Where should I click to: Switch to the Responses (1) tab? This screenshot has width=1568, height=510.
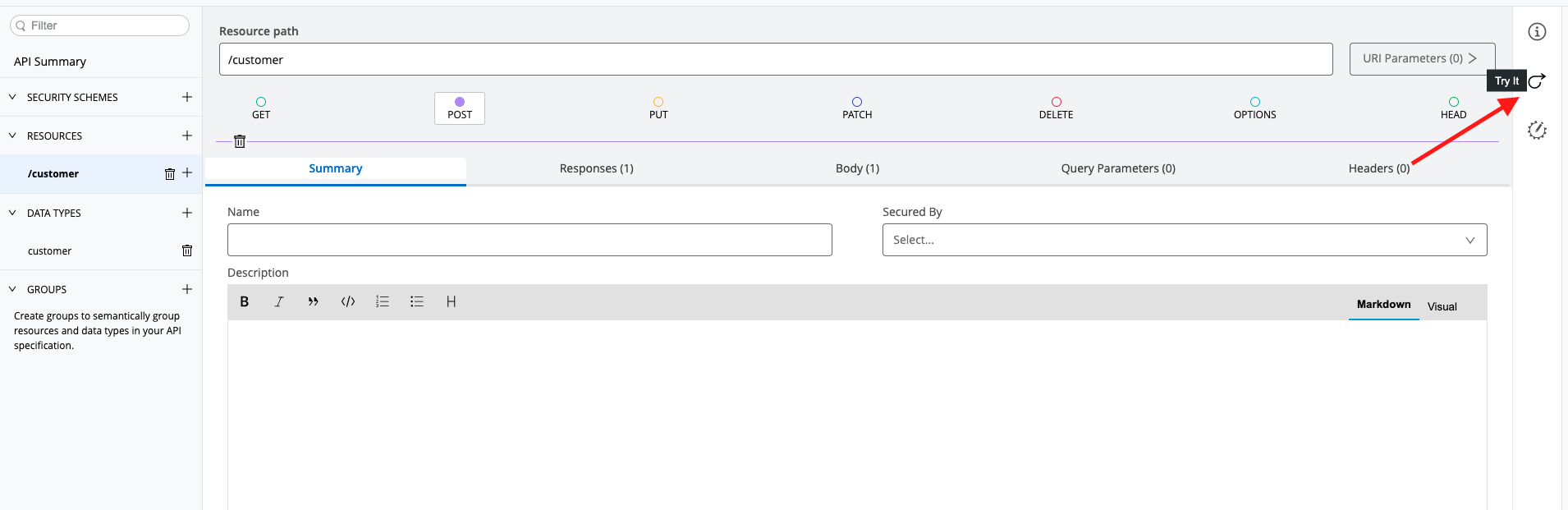pyautogui.click(x=596, y=168)
